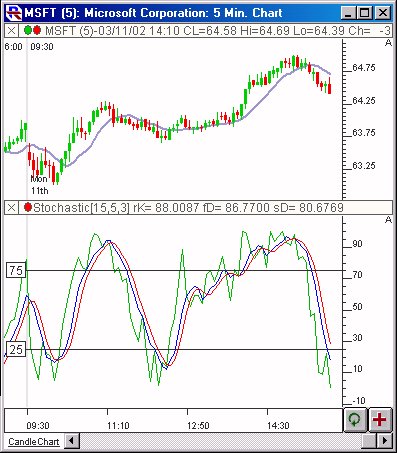Click the 12:50 label on time axis
This screenshot has height=453, width=397.
pos(198,426)
